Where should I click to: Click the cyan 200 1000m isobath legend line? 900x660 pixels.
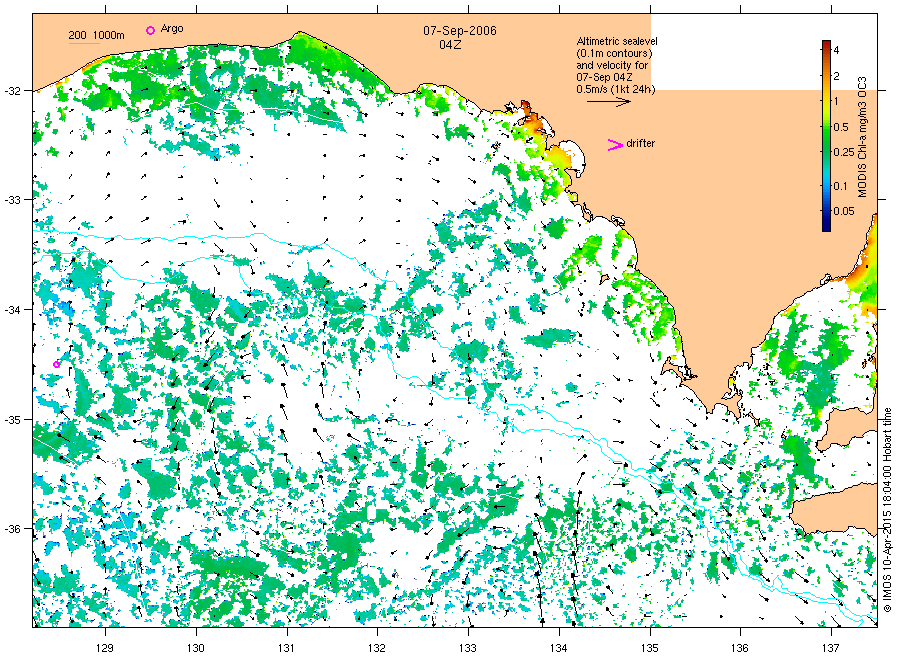pos(84,44)
